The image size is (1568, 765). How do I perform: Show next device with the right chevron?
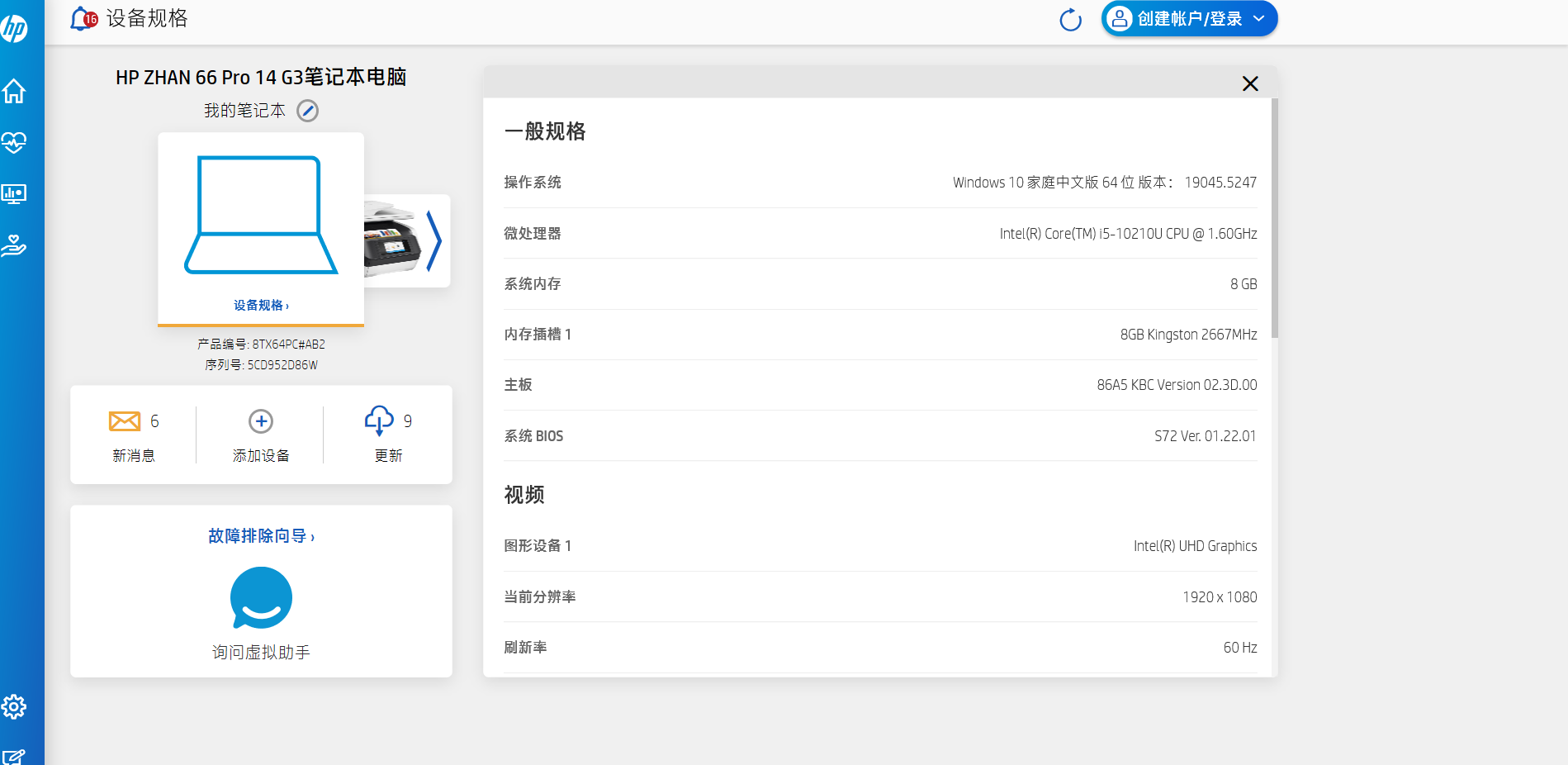[434, 240]
